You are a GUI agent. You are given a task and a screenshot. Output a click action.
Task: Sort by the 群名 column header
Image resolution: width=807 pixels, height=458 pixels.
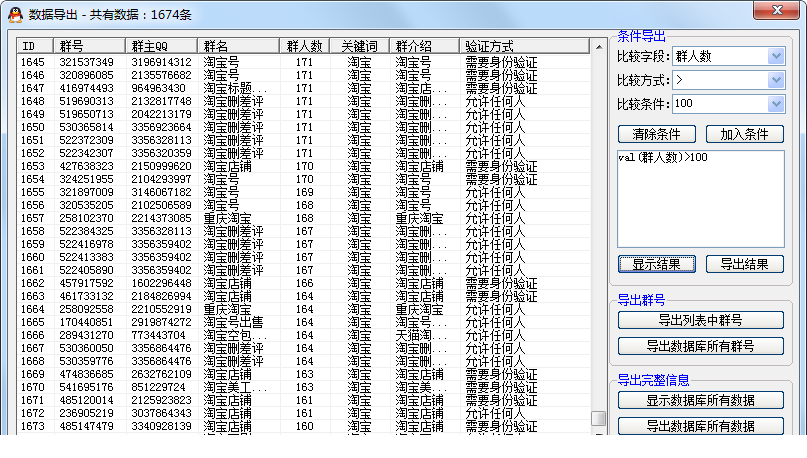239,46
